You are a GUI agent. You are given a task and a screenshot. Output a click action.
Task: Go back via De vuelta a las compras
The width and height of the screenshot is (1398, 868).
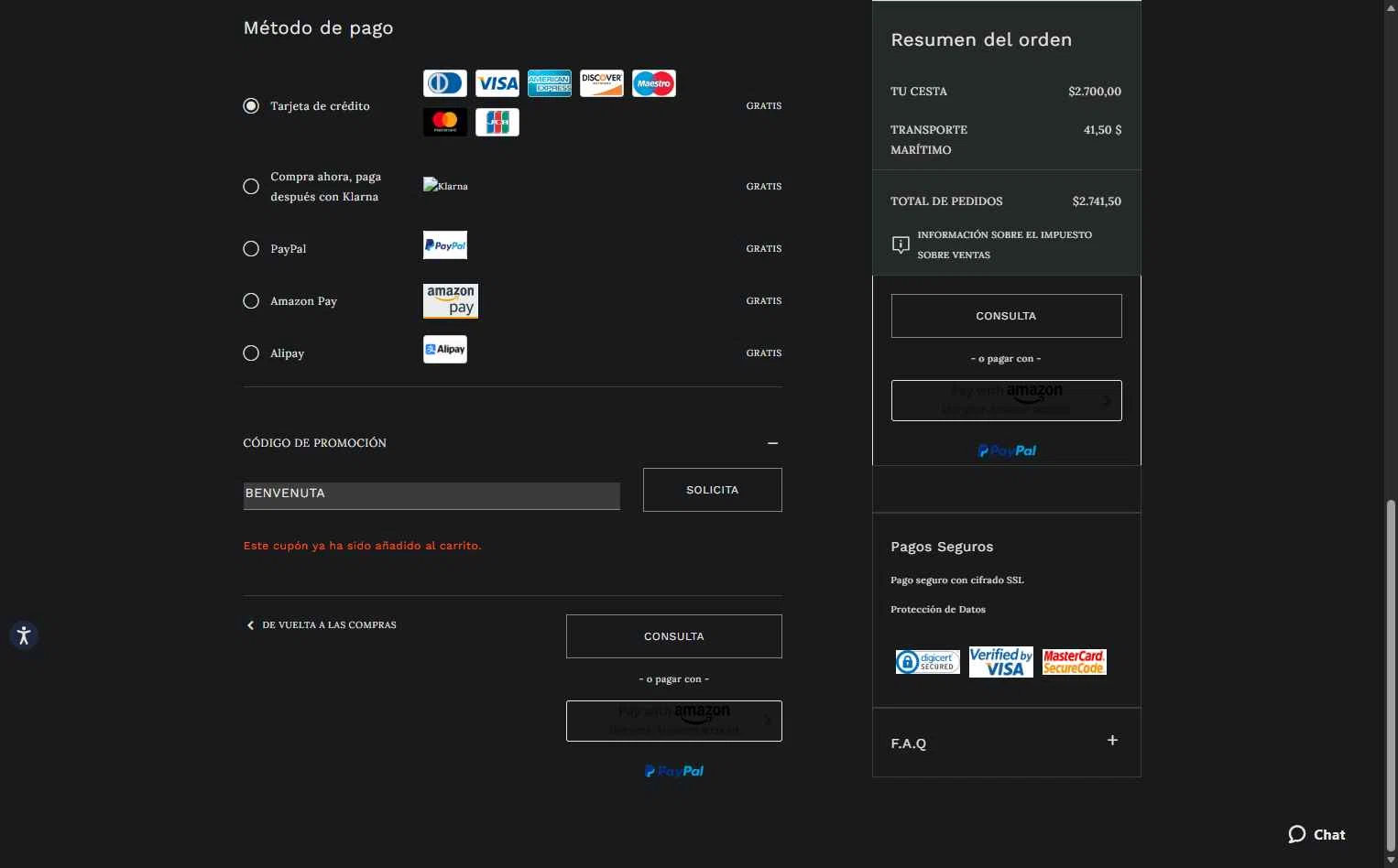point(322,624)
